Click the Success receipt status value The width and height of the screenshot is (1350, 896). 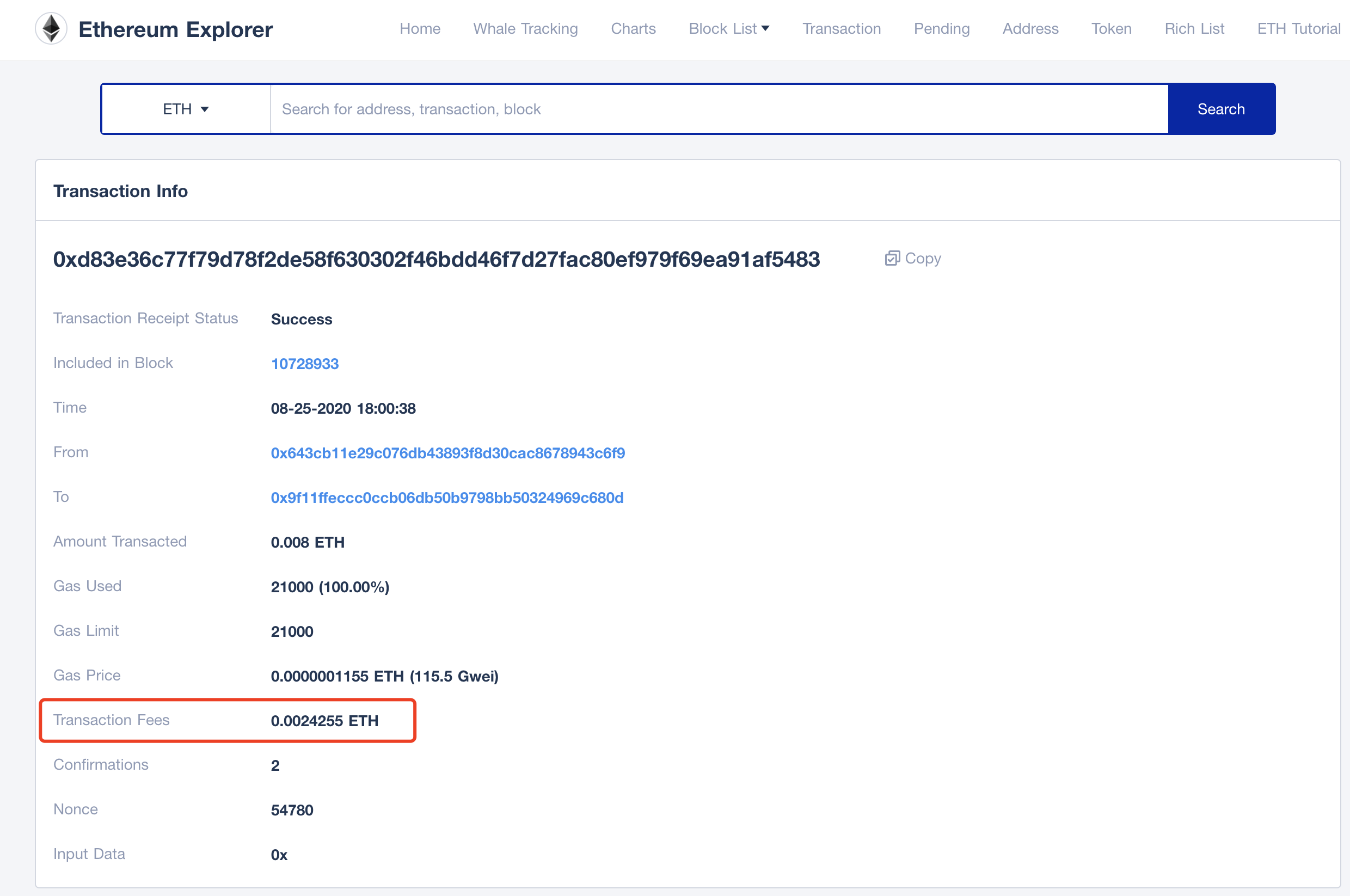coord(302,319)
